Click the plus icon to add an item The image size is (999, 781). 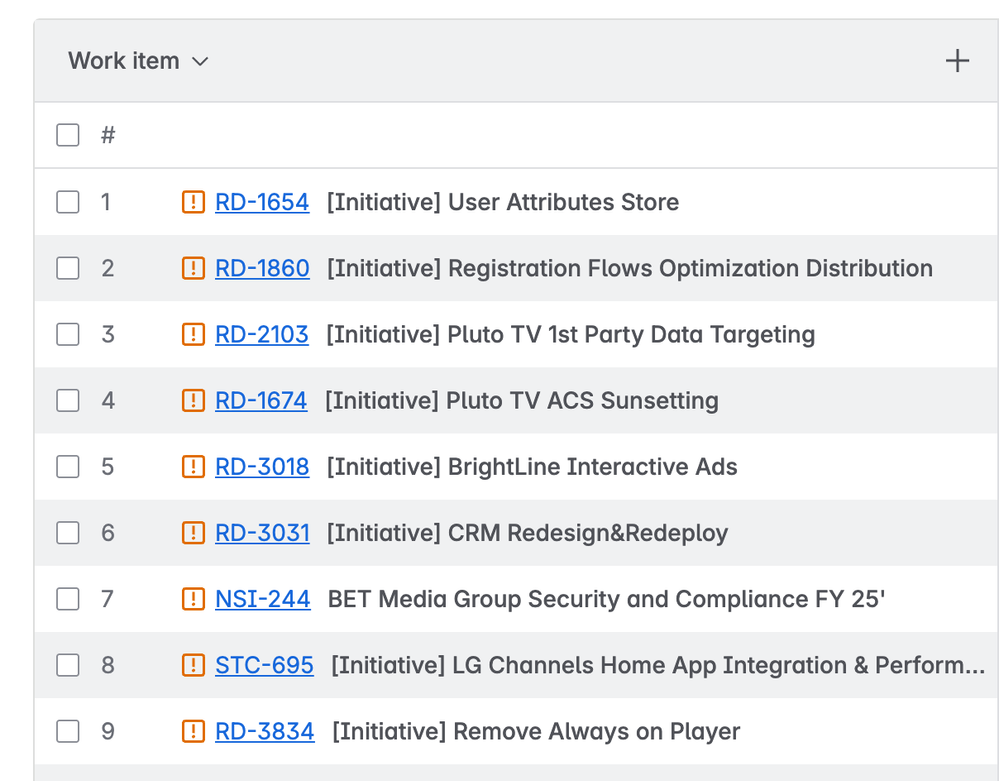coord(957,60)
